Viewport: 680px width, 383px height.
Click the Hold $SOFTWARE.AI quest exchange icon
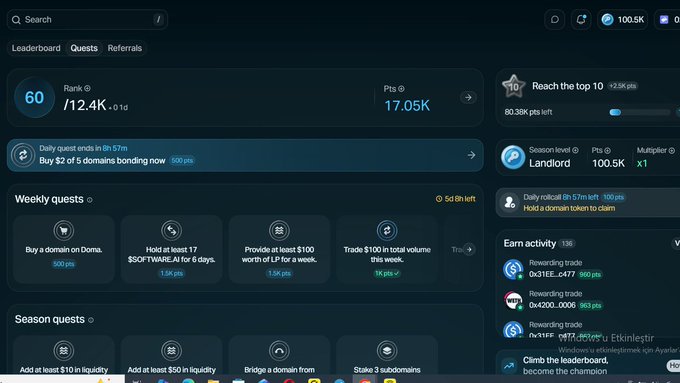[171, 230]
